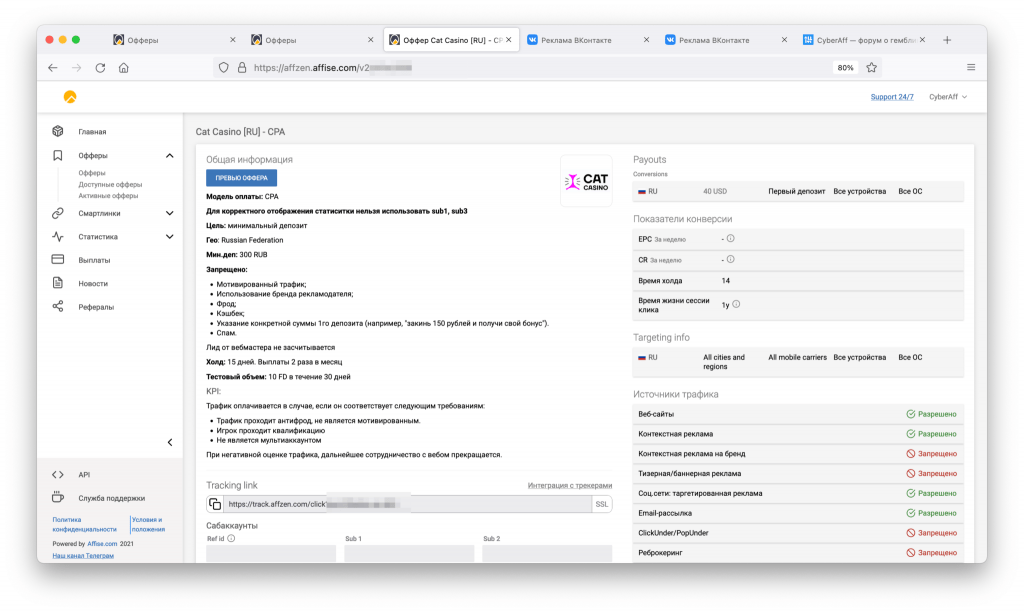The height and width of the screenshot is (612, 1024).
Task: Click the Рефералы share icon
Action: [x=58, y=306]
